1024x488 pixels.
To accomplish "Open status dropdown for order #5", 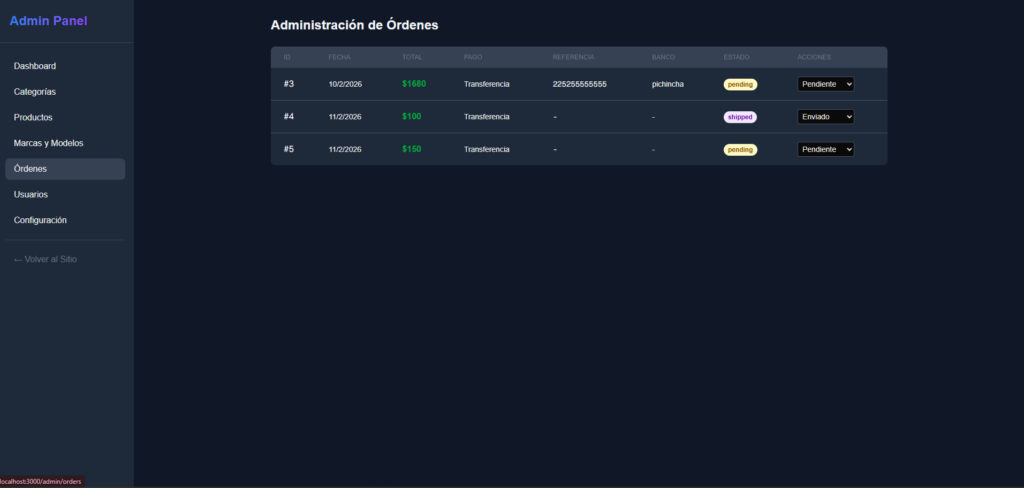I will 825,149.
